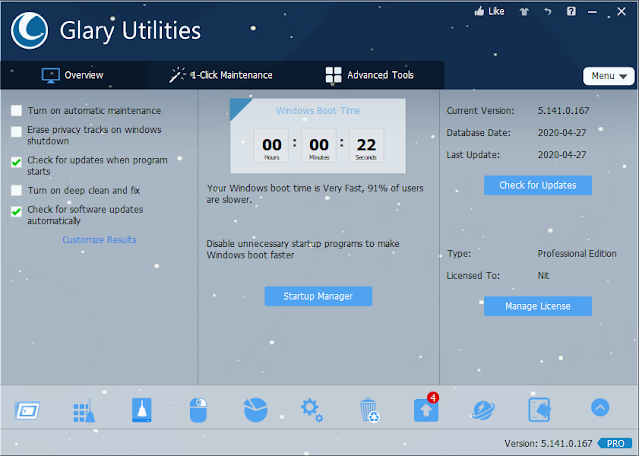Click Current Version value 5.141.0.167
The width and height of the screenshot is (639, 456).
coord(564,110)
